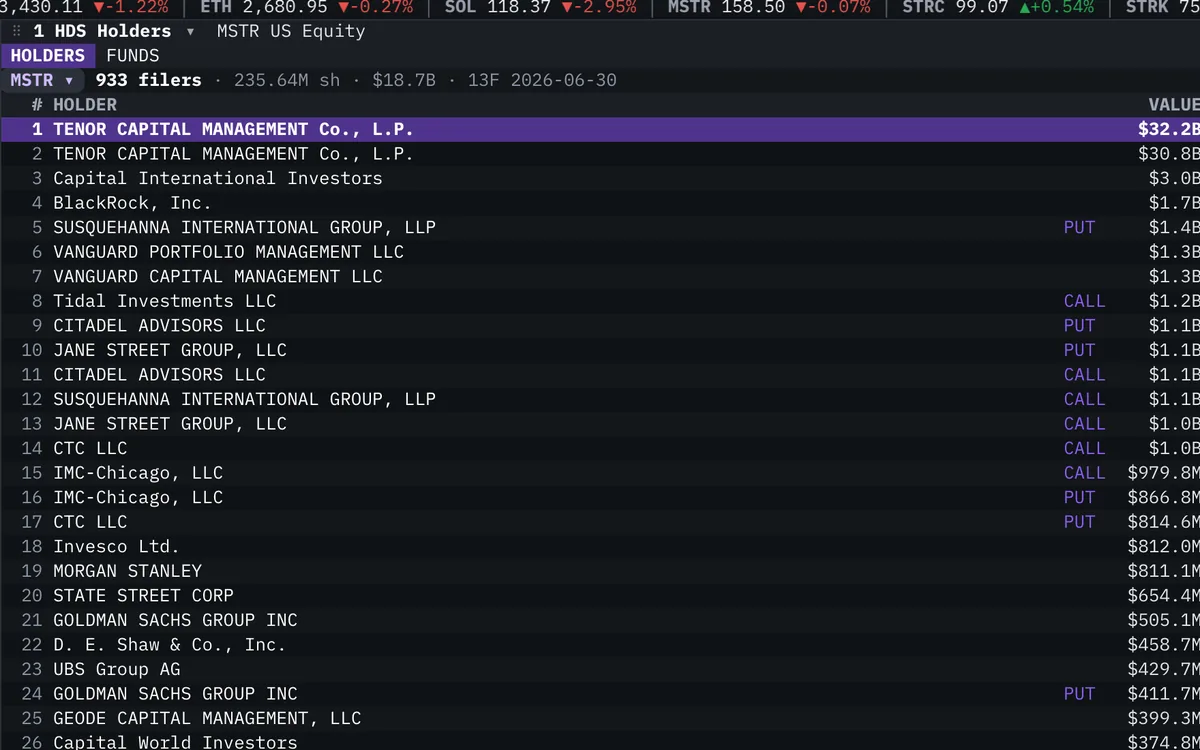Screen dimensions: 1200x750
Task: Select the Invesco Ltd. row
Action: (x=600, y=546)
